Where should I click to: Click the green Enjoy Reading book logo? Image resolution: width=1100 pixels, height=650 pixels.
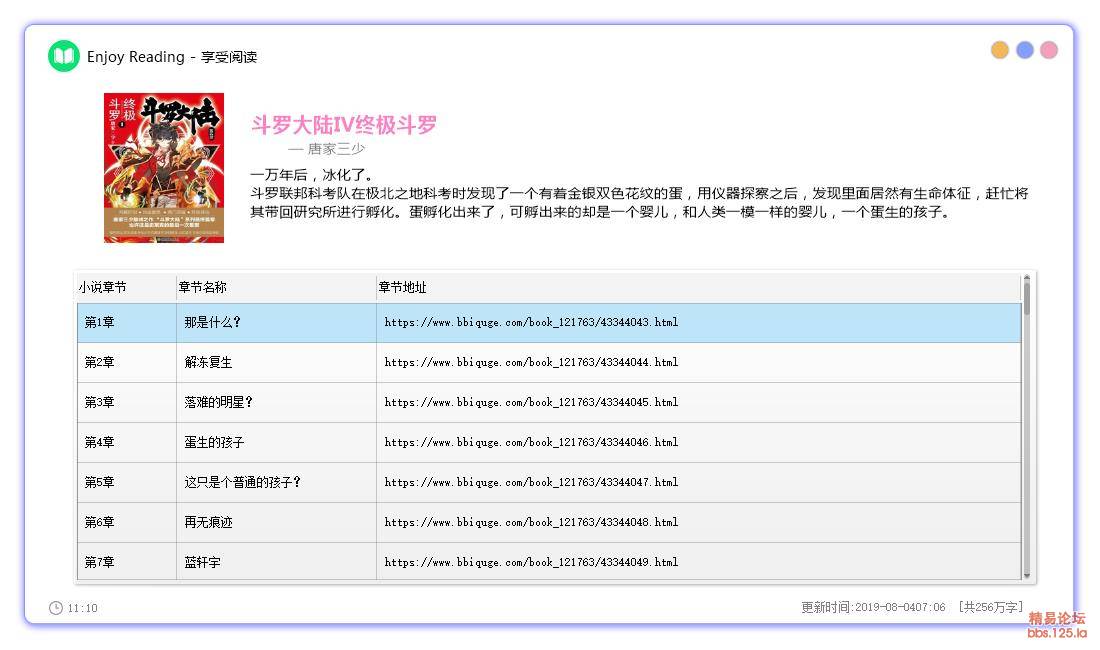click(64, 56)
